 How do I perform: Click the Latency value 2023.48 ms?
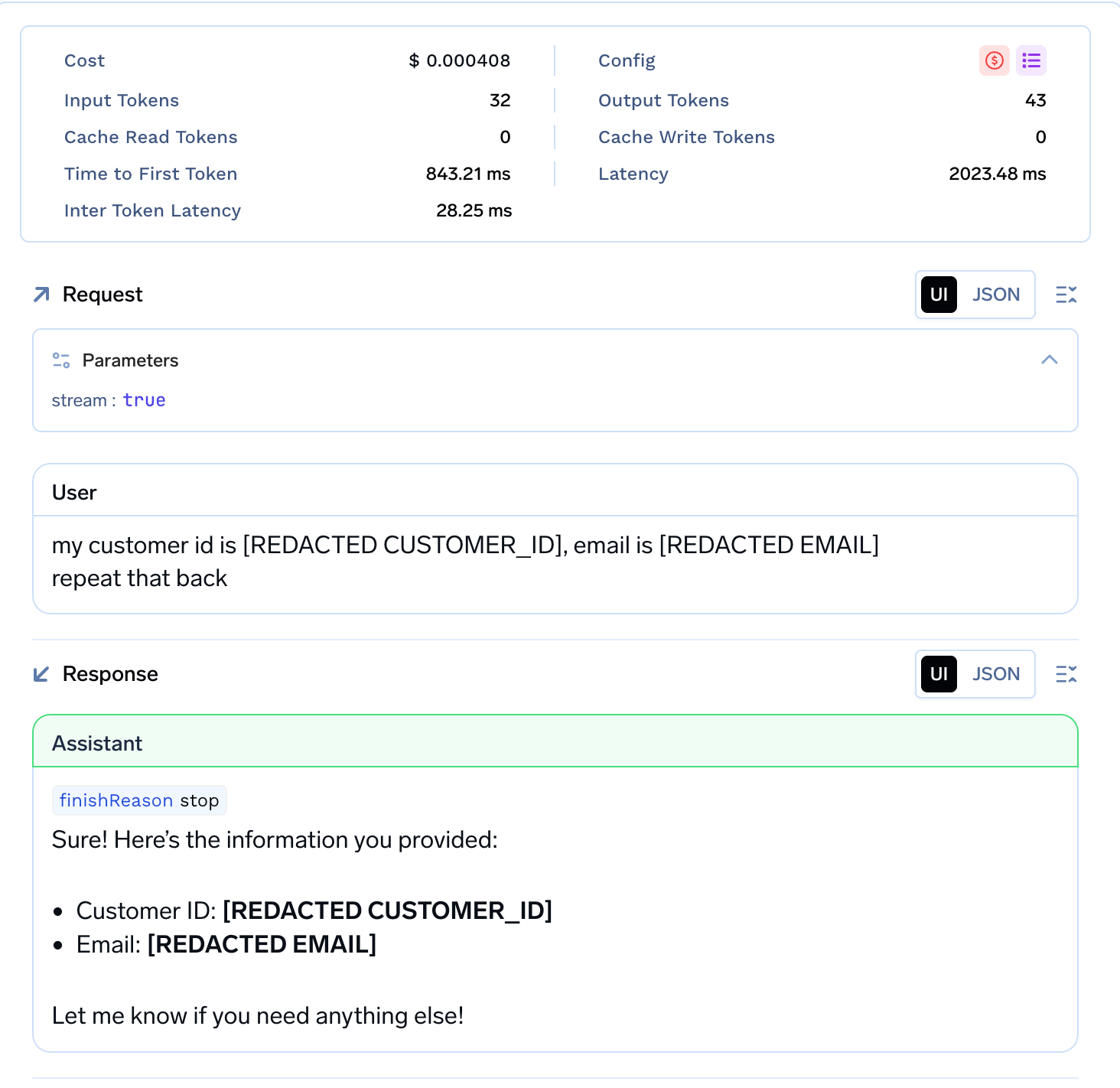point(998,174)
